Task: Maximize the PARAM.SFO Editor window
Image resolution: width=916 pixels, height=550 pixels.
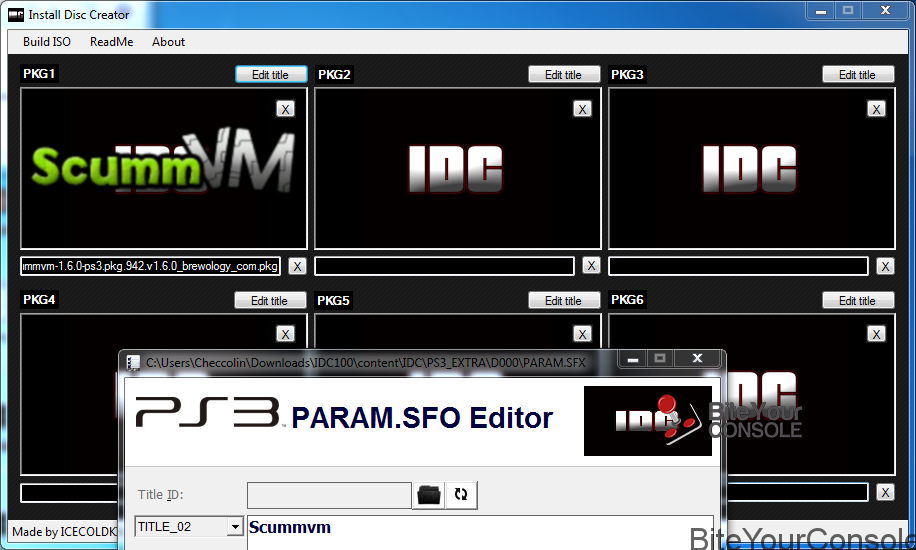Action: (660, 358)
